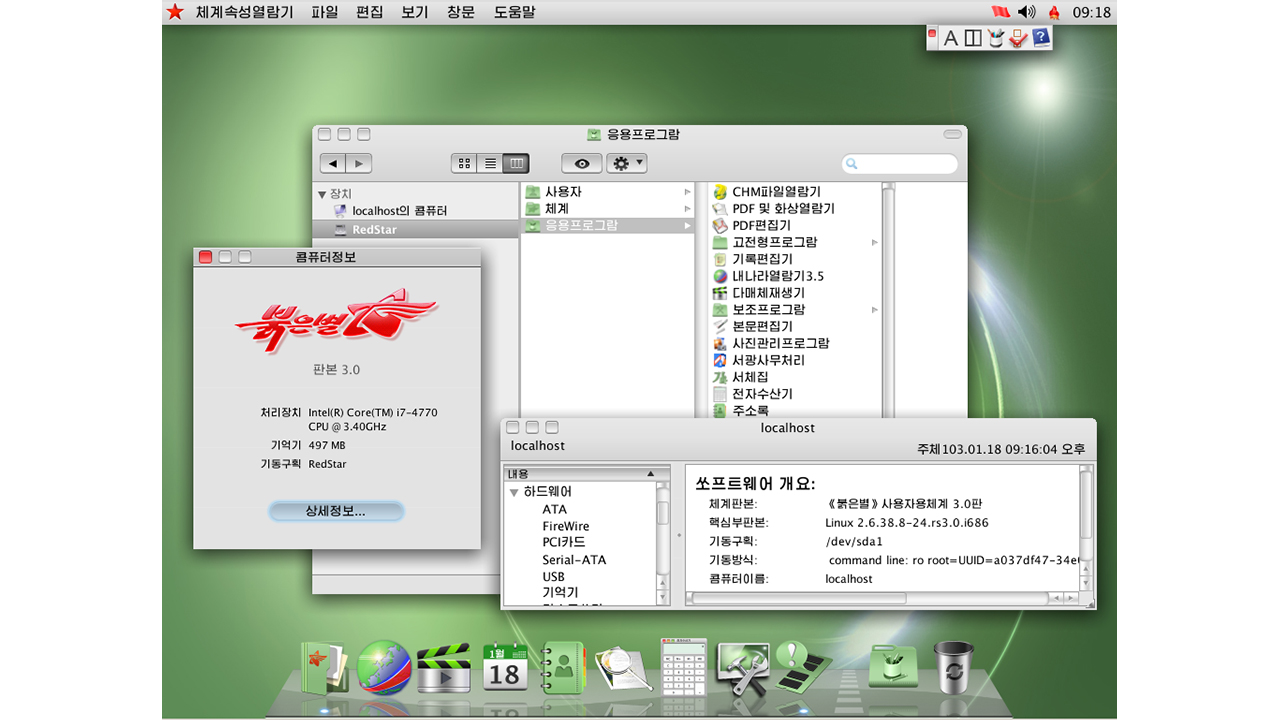Expand the 사용자 folder arrow
1280x720 pixels.
tap(687, 192)
